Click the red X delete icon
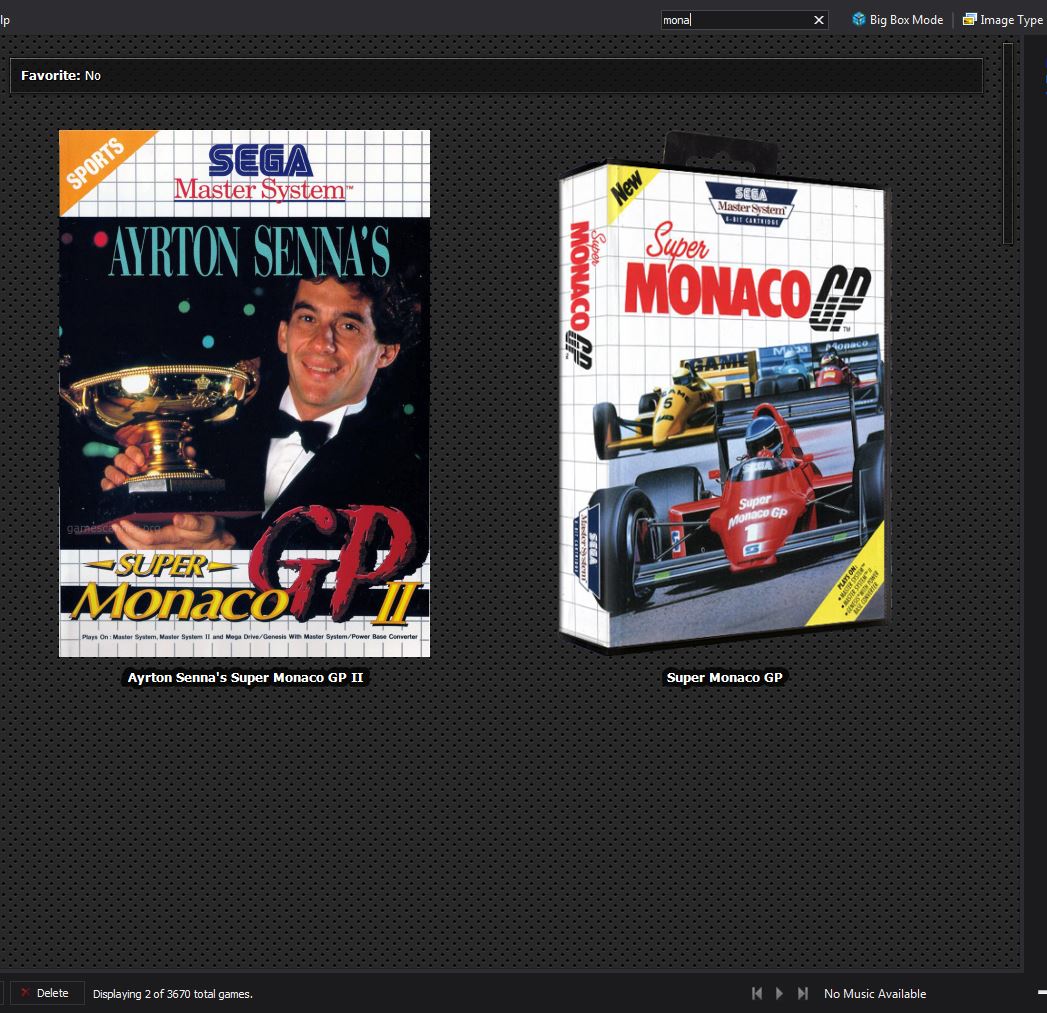 tap(25, 993)
